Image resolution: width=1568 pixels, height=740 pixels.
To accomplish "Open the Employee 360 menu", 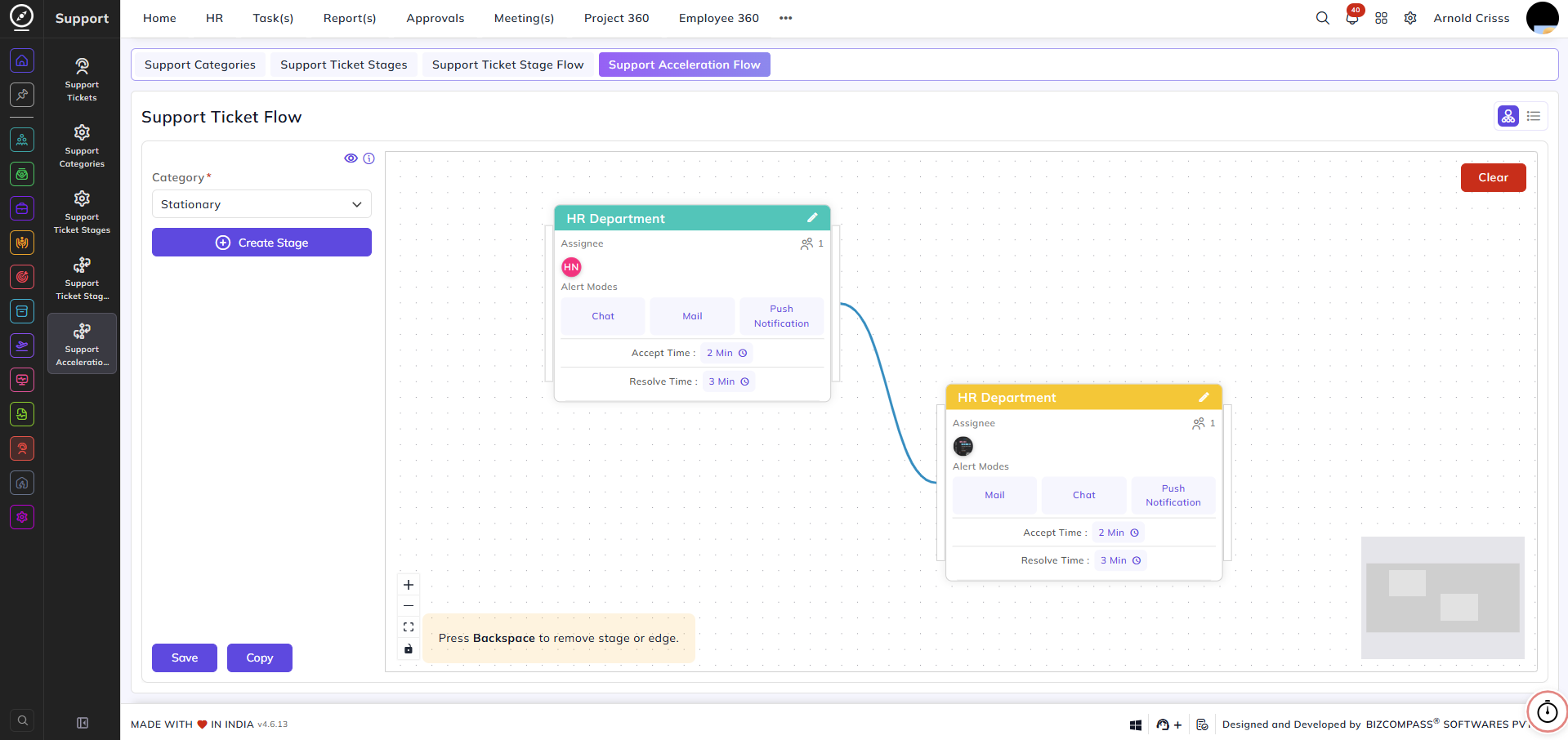I will tap(718, 18).
